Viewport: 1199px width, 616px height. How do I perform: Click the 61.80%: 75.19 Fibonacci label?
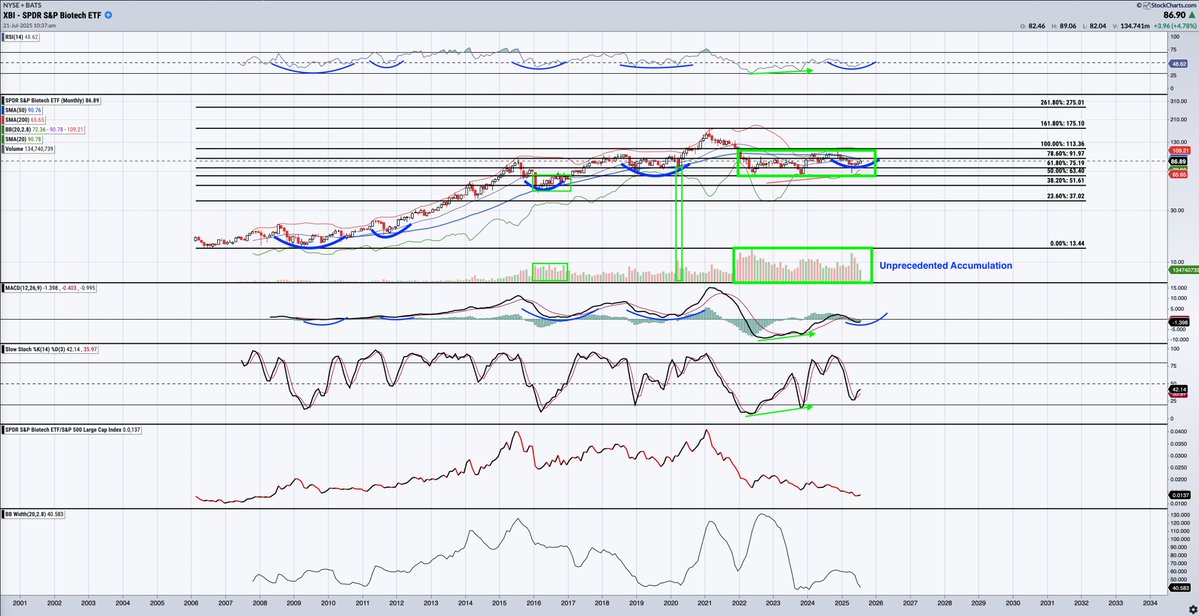pos(1065,163)
